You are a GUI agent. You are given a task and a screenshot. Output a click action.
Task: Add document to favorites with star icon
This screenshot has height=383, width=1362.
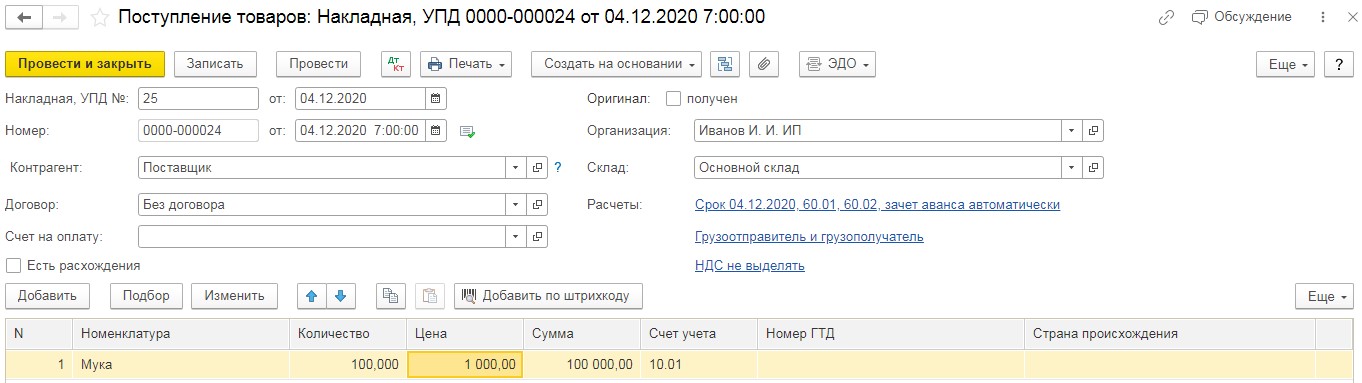99,17
